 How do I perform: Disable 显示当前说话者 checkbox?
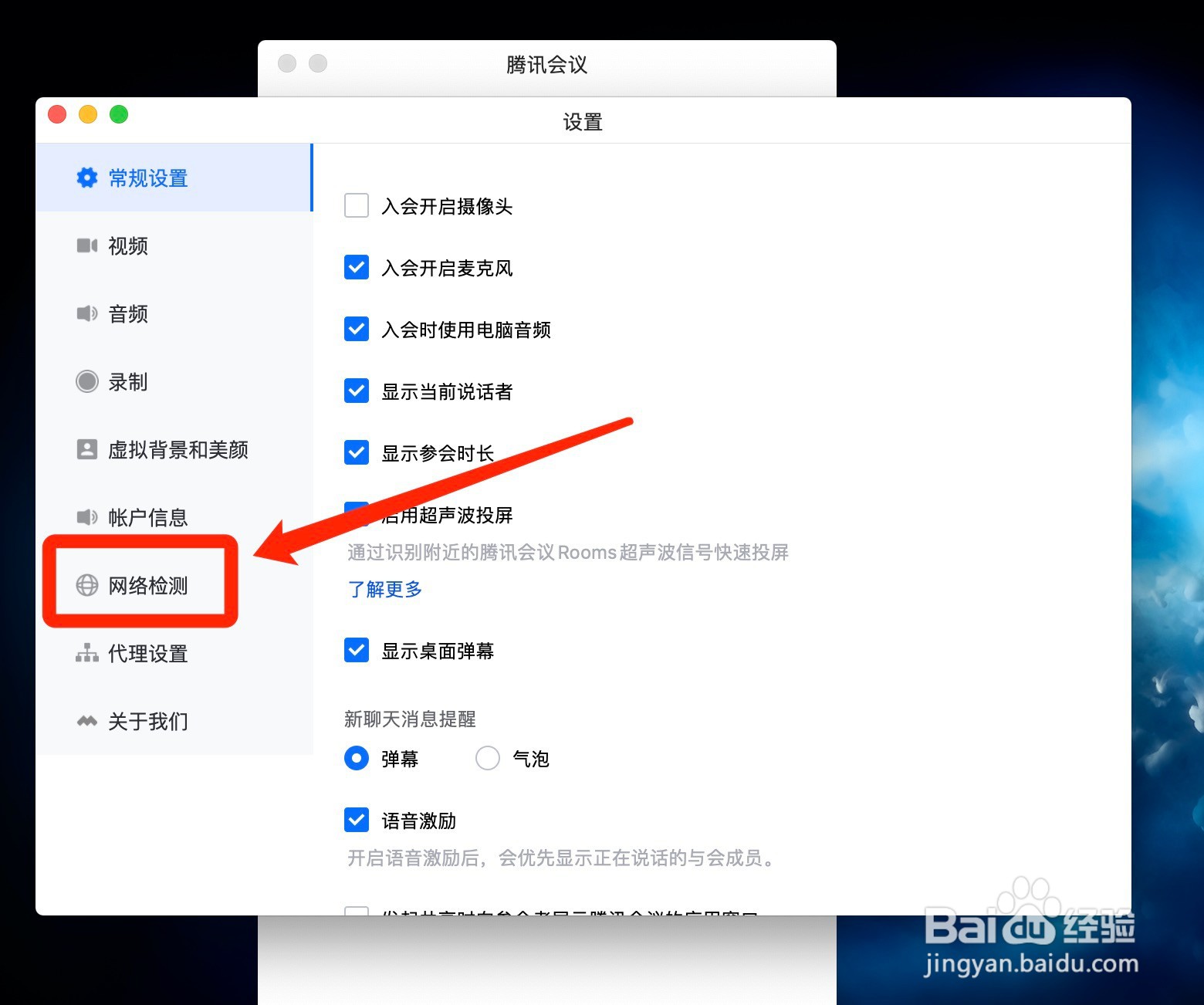coord(357,391)
